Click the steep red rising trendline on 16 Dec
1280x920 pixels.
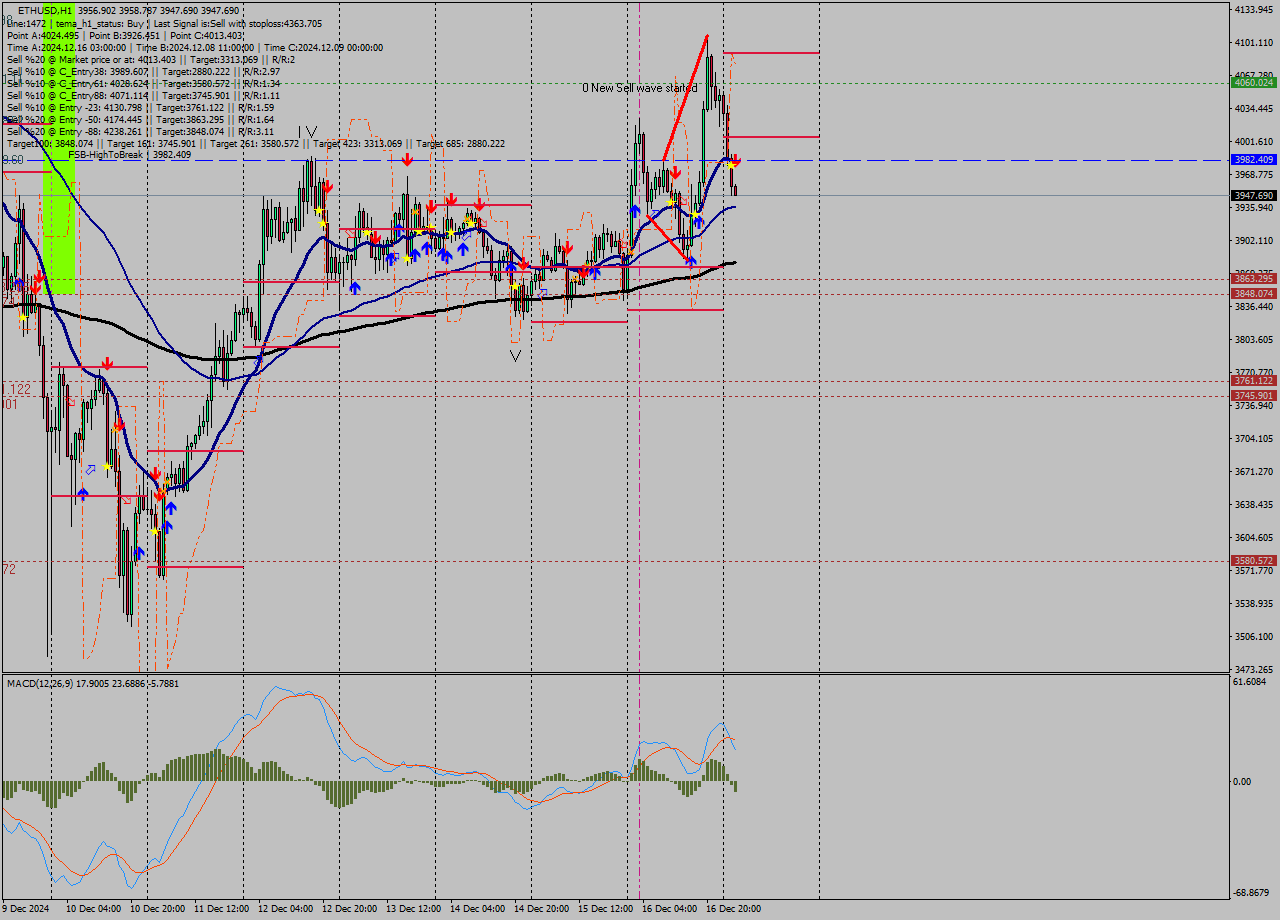pyautogui.click(x=686, y=96)
